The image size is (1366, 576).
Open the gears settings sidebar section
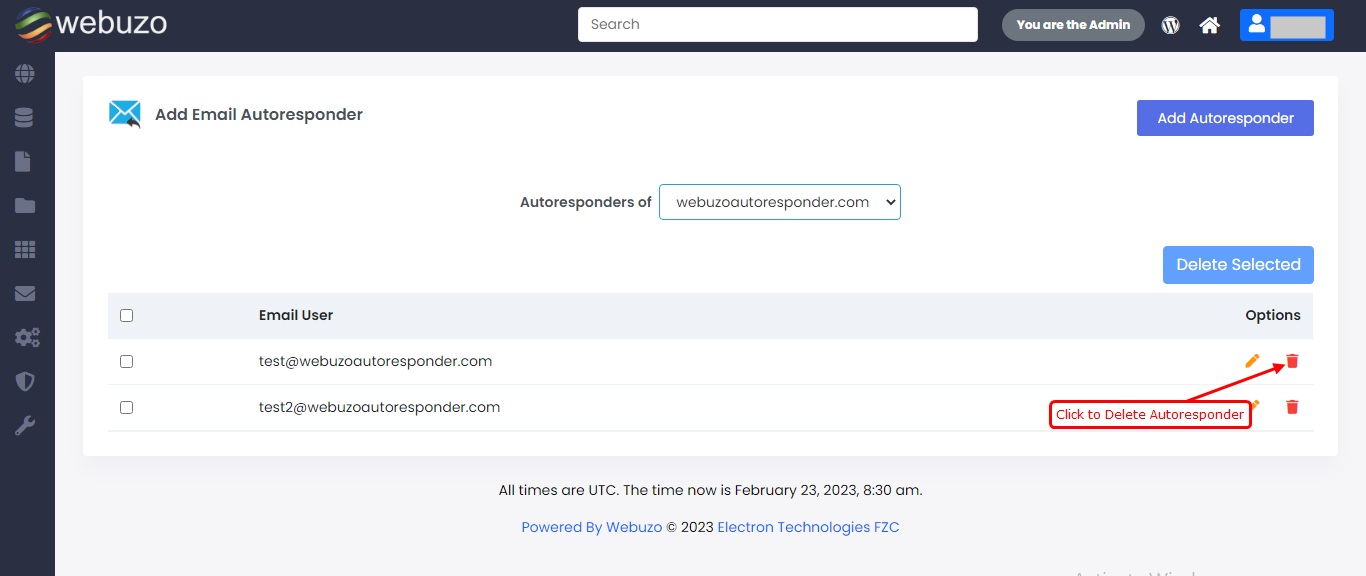point(27,338)
